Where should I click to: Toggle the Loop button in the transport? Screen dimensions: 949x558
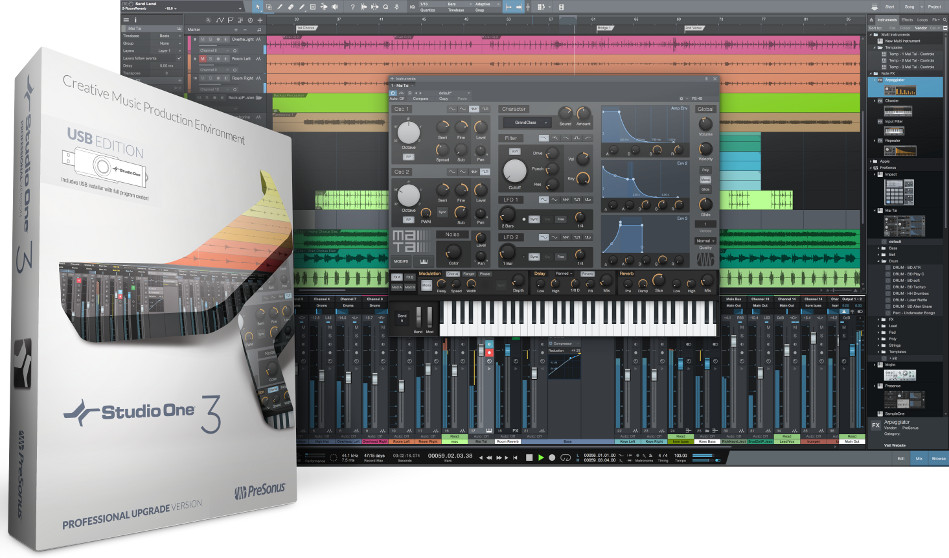pos(565,458)
